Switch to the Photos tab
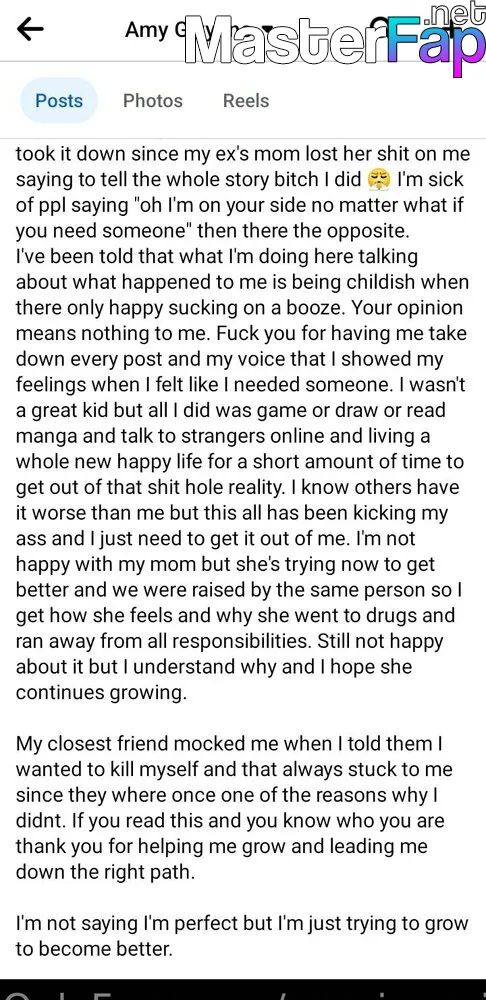Viewport: 486px width, 1000px height. [152, 100]
